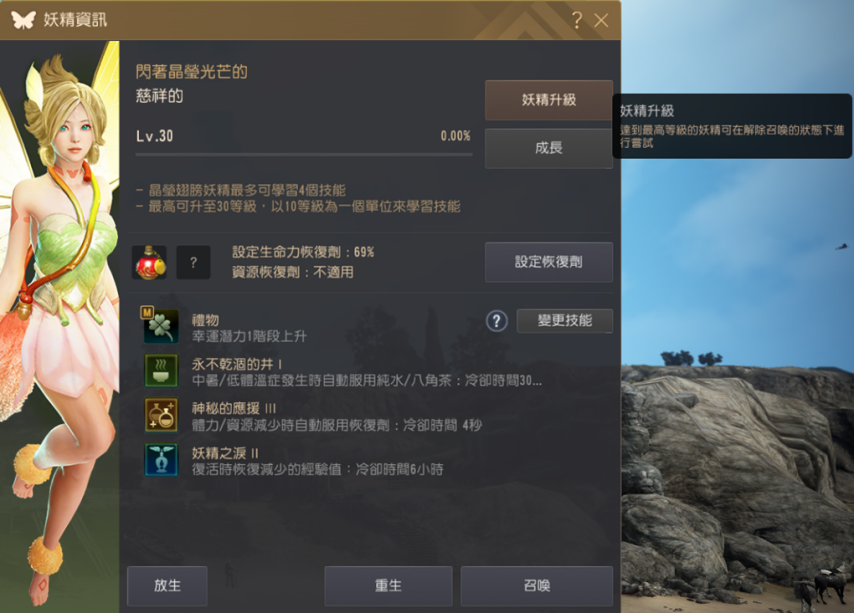This screenshot has height=613, width=854.
Task: Click 變更技能 to change skills
Action: [x=565, y=321]
